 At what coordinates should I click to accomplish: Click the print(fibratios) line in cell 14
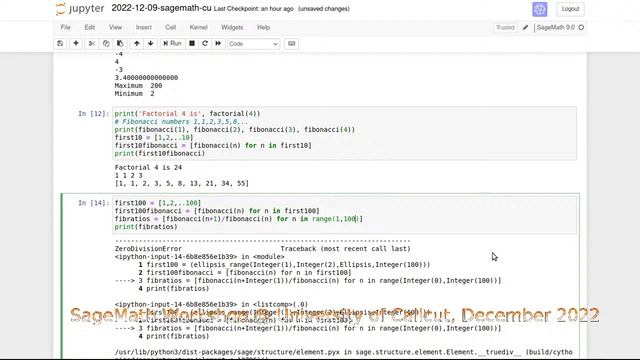(x=146, y=227)
